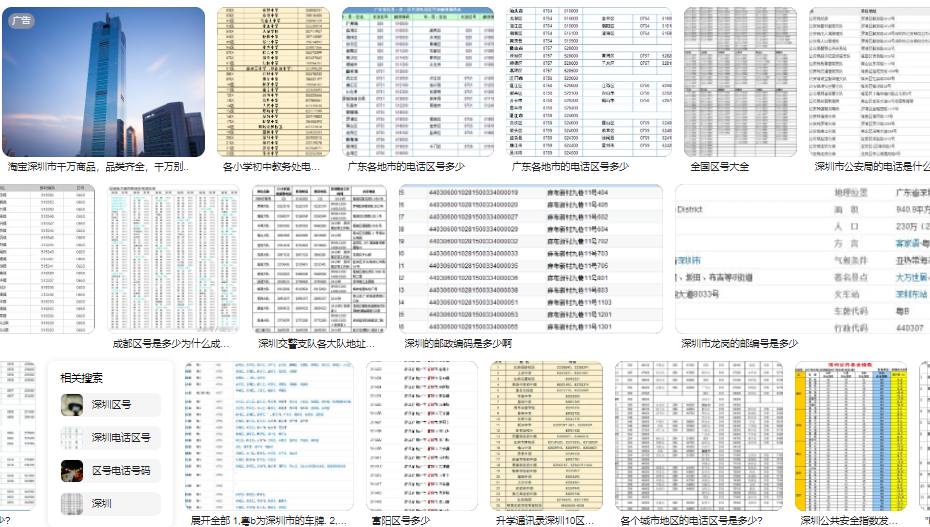930x527 pixels.
Task: Select the 深圳电话区号 related search thumbnail icon
Action: click(x=72, y=437)
